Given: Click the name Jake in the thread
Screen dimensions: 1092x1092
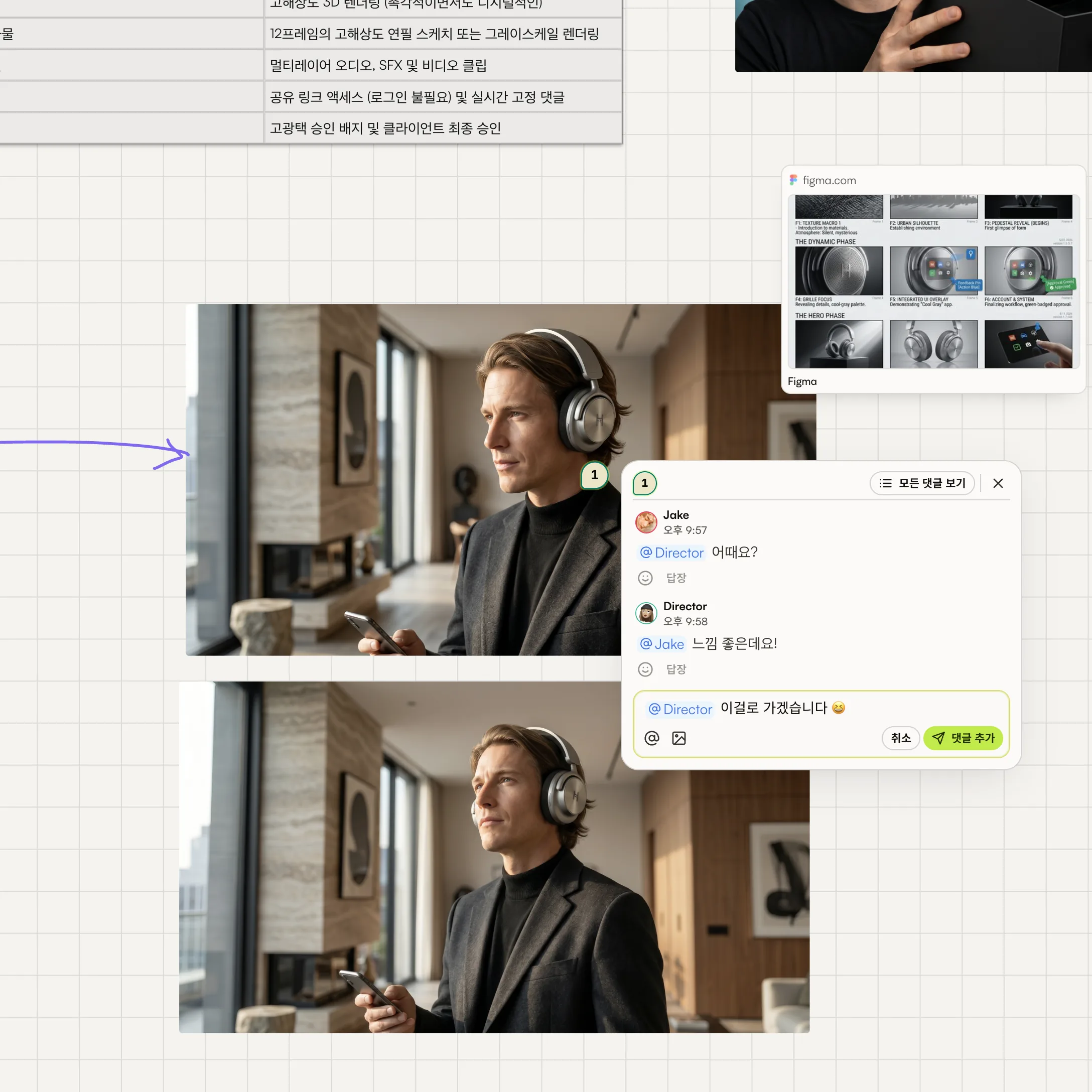Looking at the screenshot, I should click(676, 515).
